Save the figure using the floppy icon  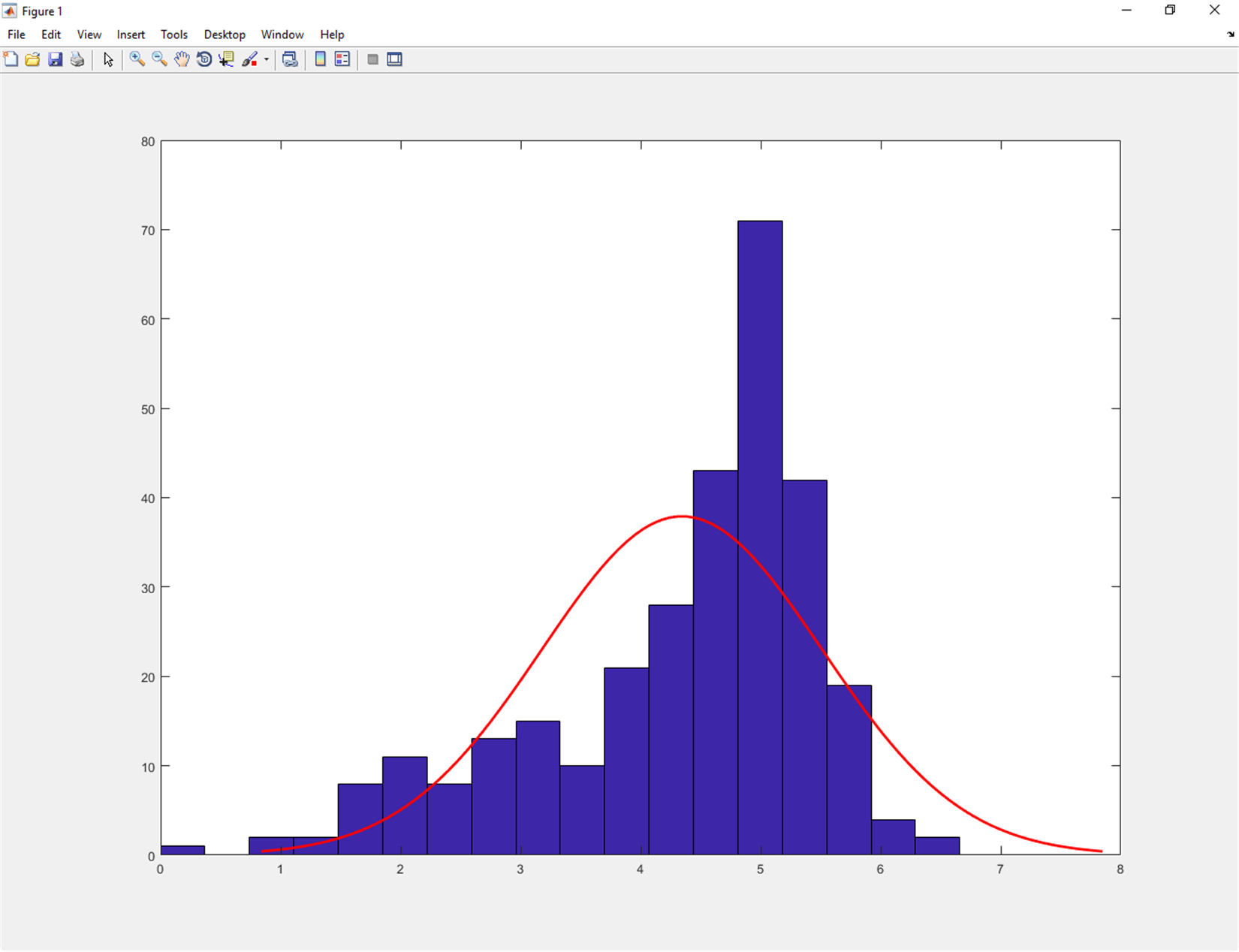(x=55, y=59)
